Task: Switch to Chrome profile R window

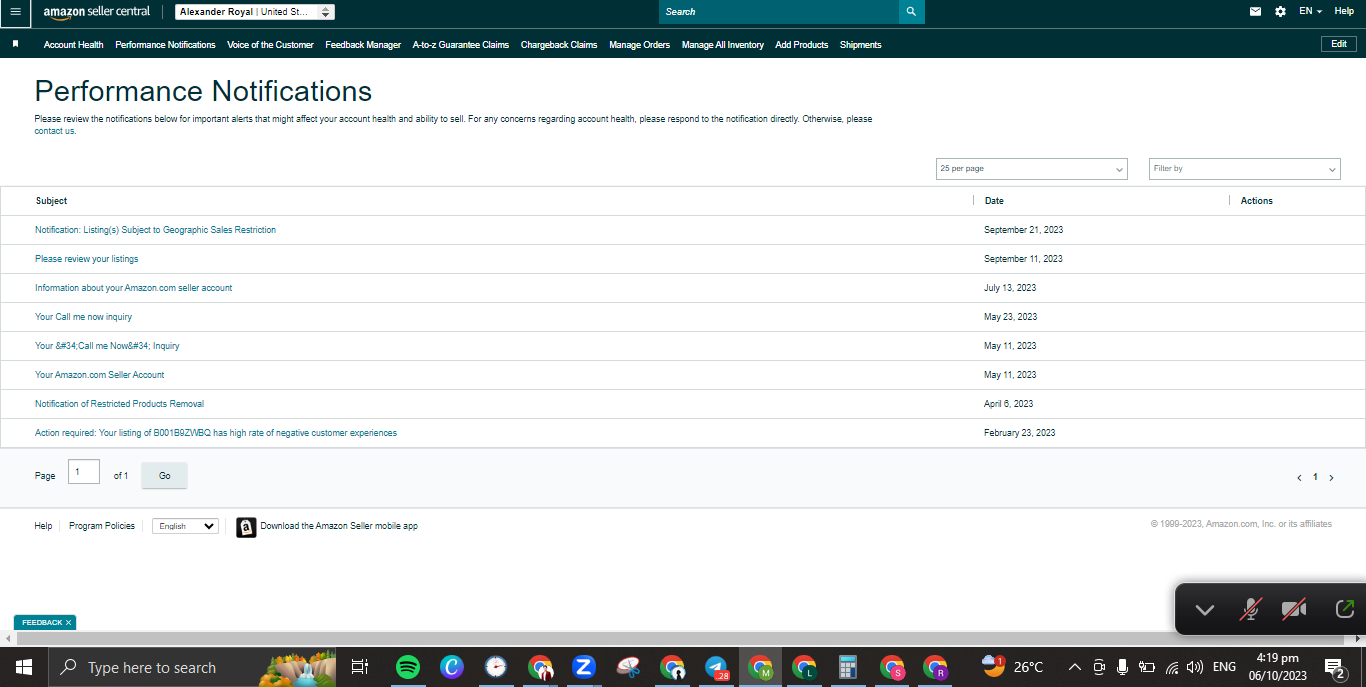Action: (936, 667)
